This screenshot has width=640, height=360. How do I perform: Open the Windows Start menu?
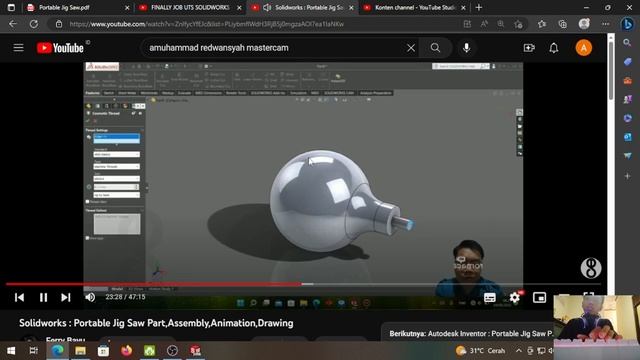click(x=11, y=351)
